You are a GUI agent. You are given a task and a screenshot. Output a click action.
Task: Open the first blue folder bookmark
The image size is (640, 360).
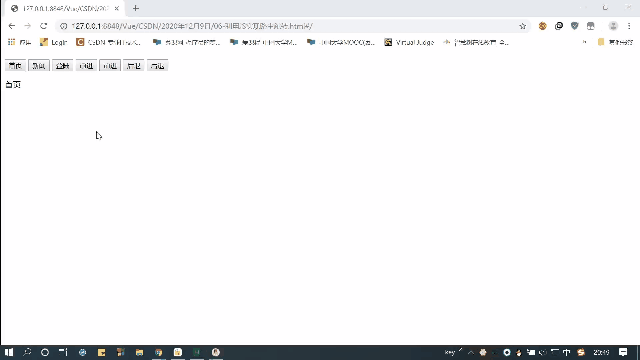click(x=186, y=42)
